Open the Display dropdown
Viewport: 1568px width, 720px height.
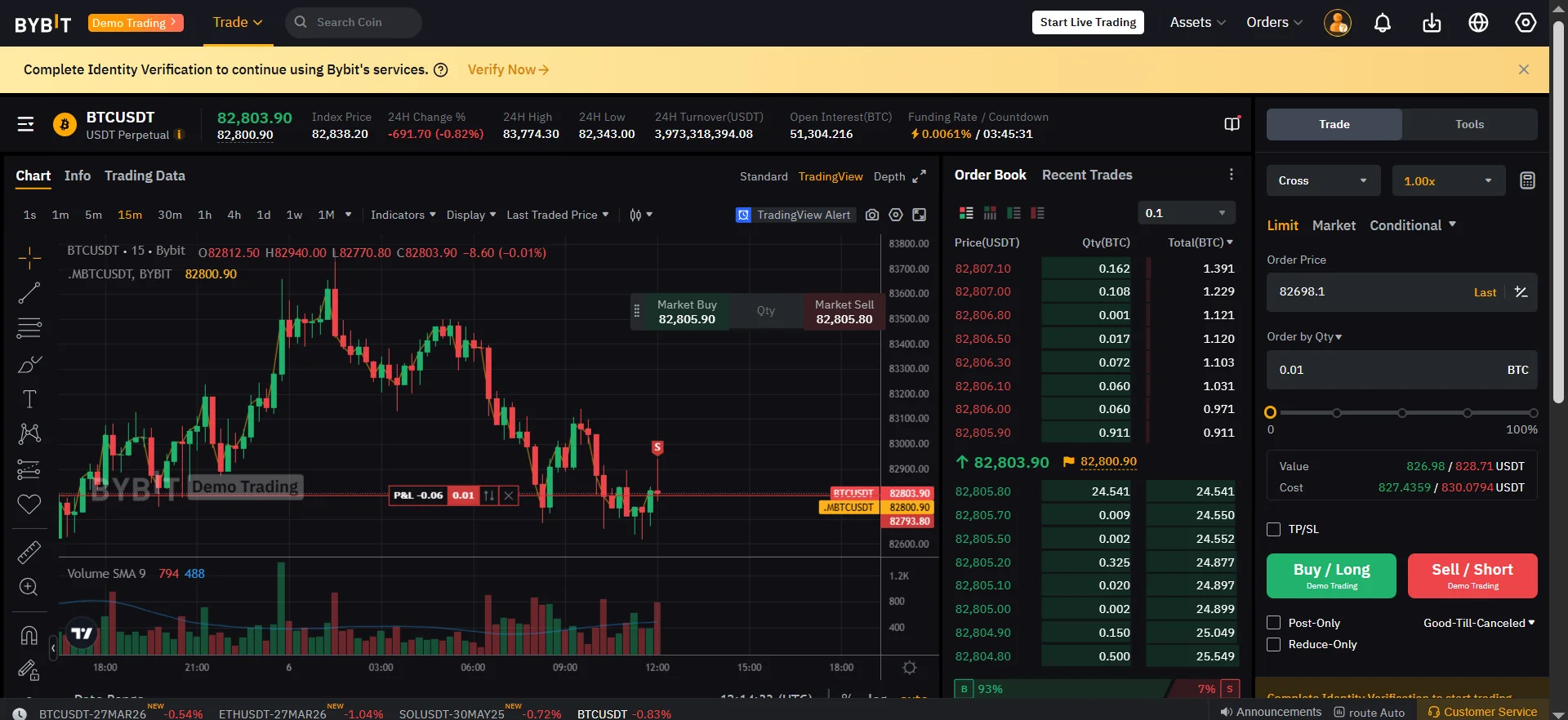coord(471,215)
